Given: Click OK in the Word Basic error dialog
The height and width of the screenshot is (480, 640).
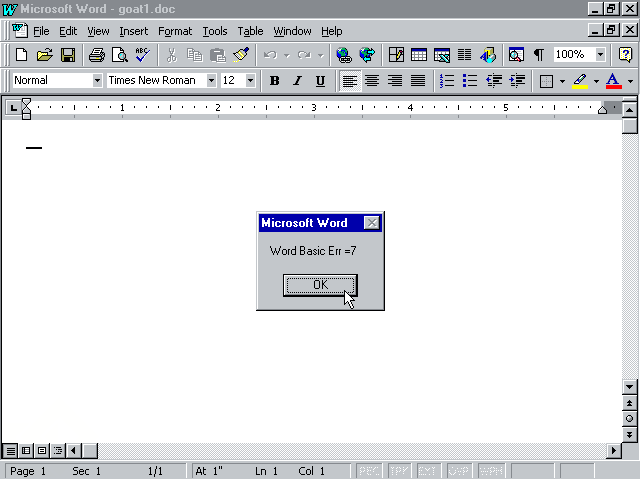Looking at the screenshot, I should [320, 285].
